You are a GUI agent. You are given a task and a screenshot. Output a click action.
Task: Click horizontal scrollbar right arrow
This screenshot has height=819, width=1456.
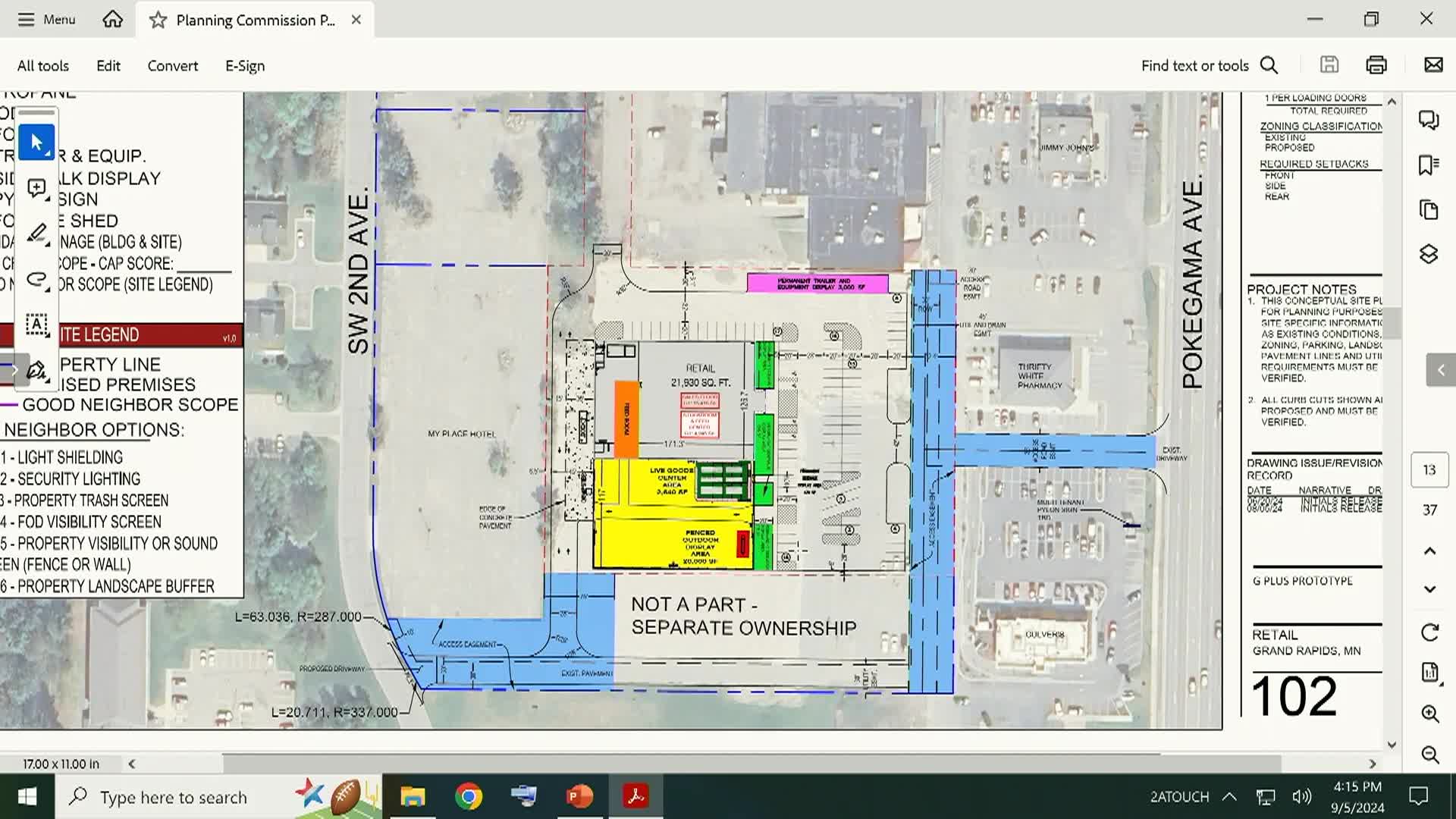coord(1373,764)
